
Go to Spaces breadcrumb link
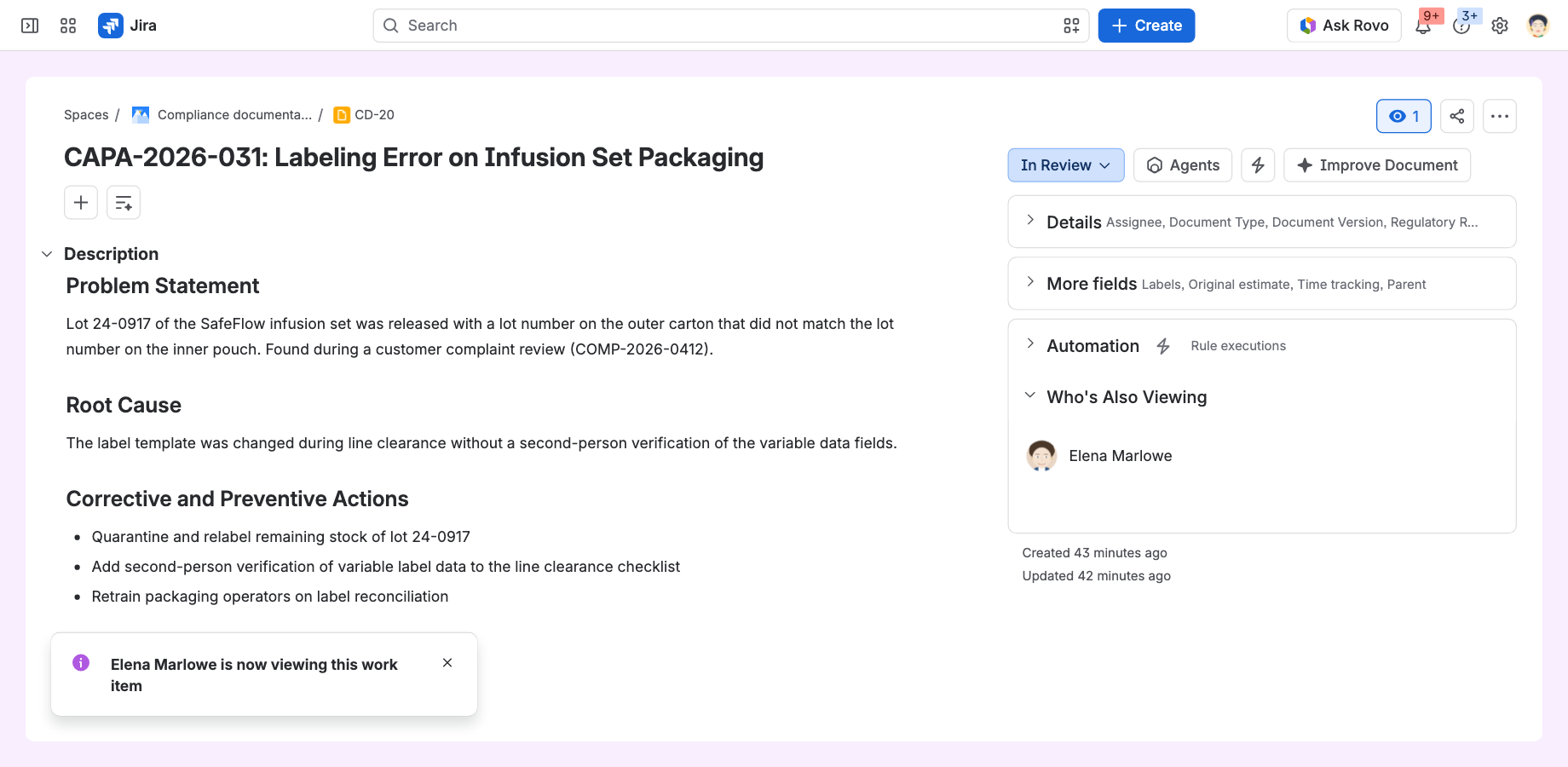click(86, 115)
